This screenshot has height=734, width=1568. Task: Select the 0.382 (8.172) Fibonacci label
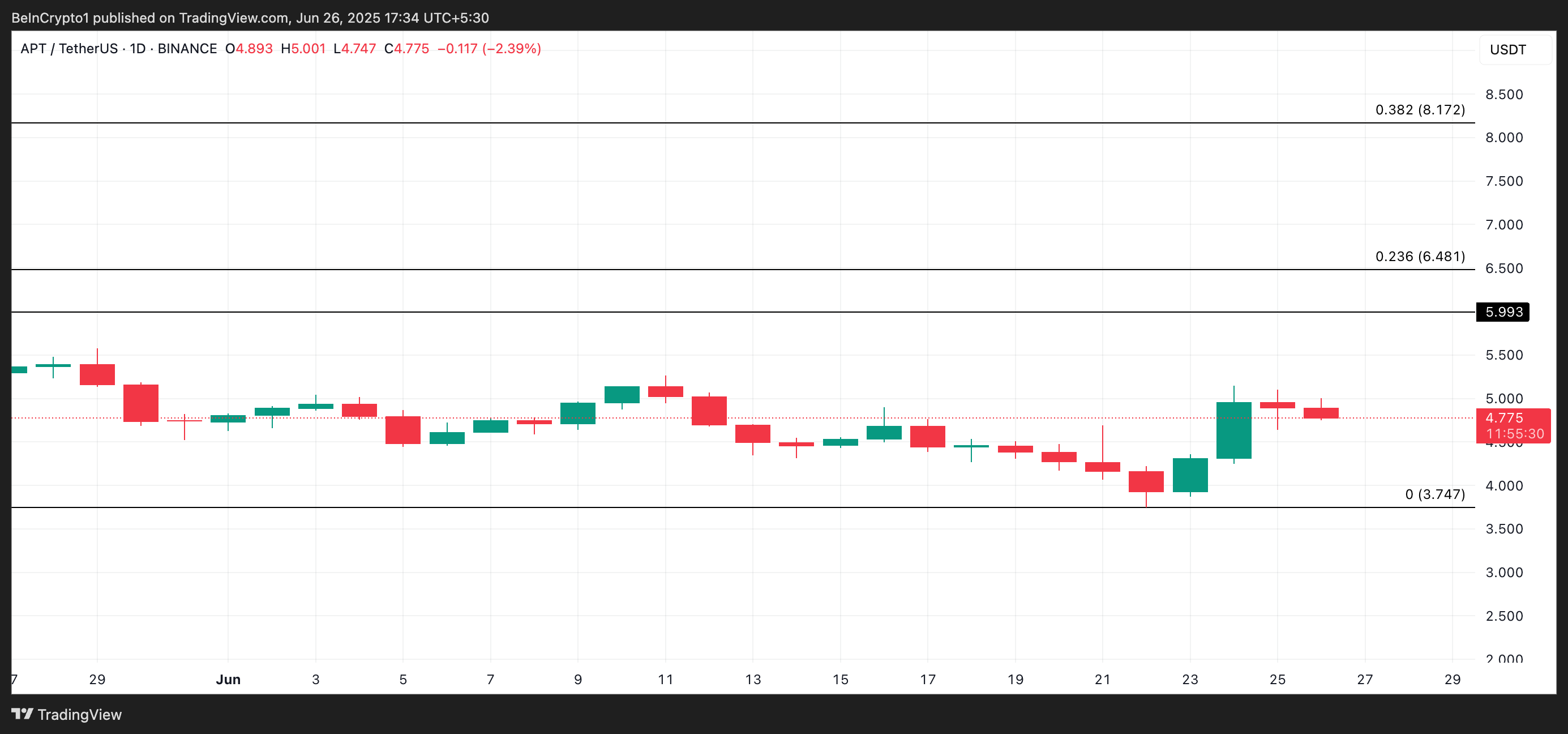tap(1420, 110)
